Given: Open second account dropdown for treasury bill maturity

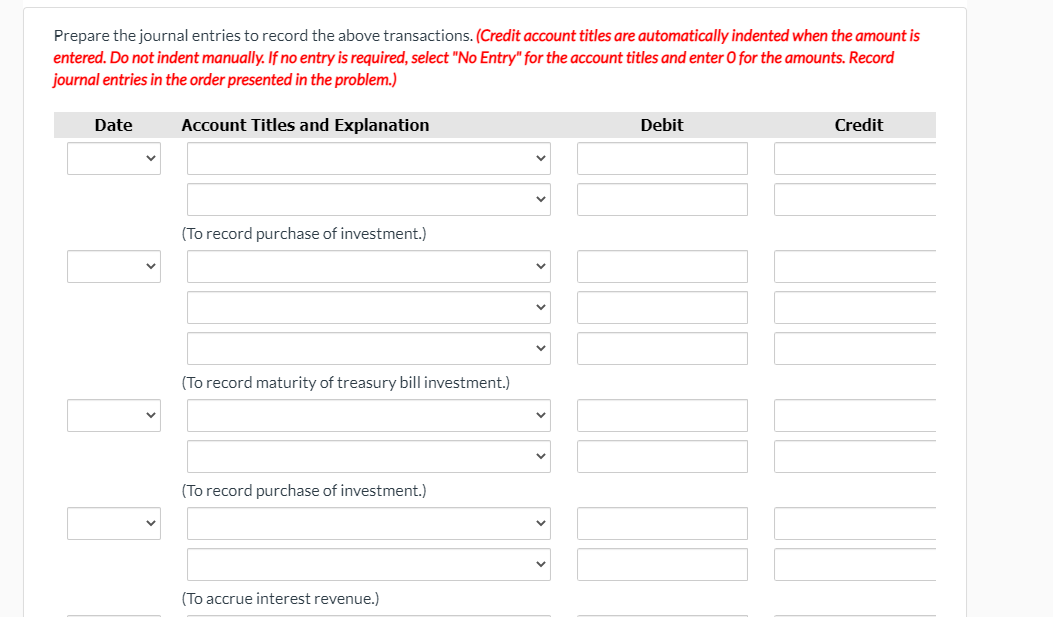Looking at the screenshot, I should point(369,307).
